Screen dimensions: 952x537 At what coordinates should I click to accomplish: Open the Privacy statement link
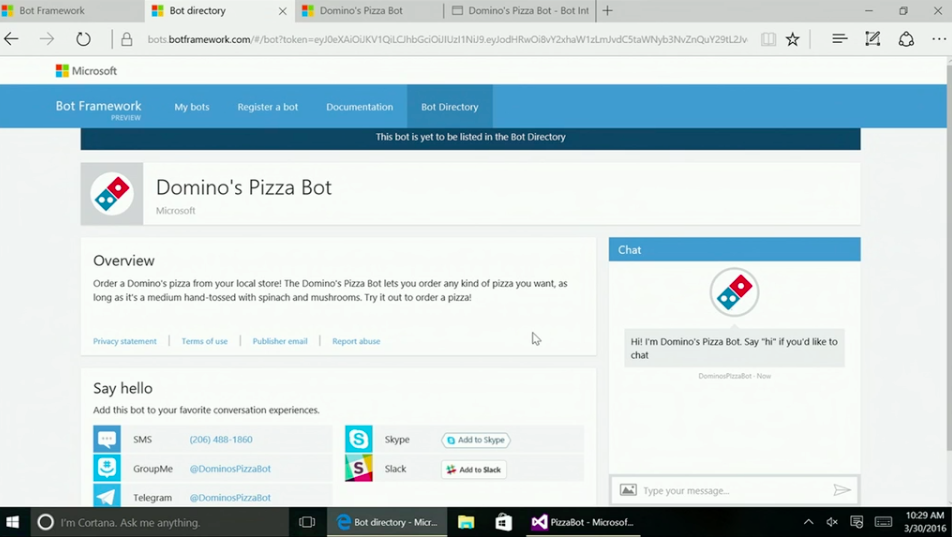click(x=124, y=341)
